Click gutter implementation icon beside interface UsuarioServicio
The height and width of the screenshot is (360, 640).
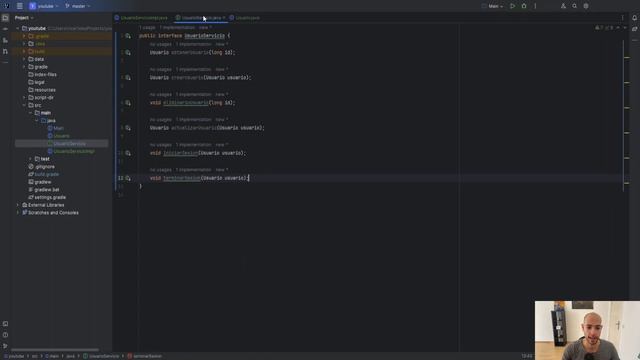pyautogui.click(x=128, y=36)
